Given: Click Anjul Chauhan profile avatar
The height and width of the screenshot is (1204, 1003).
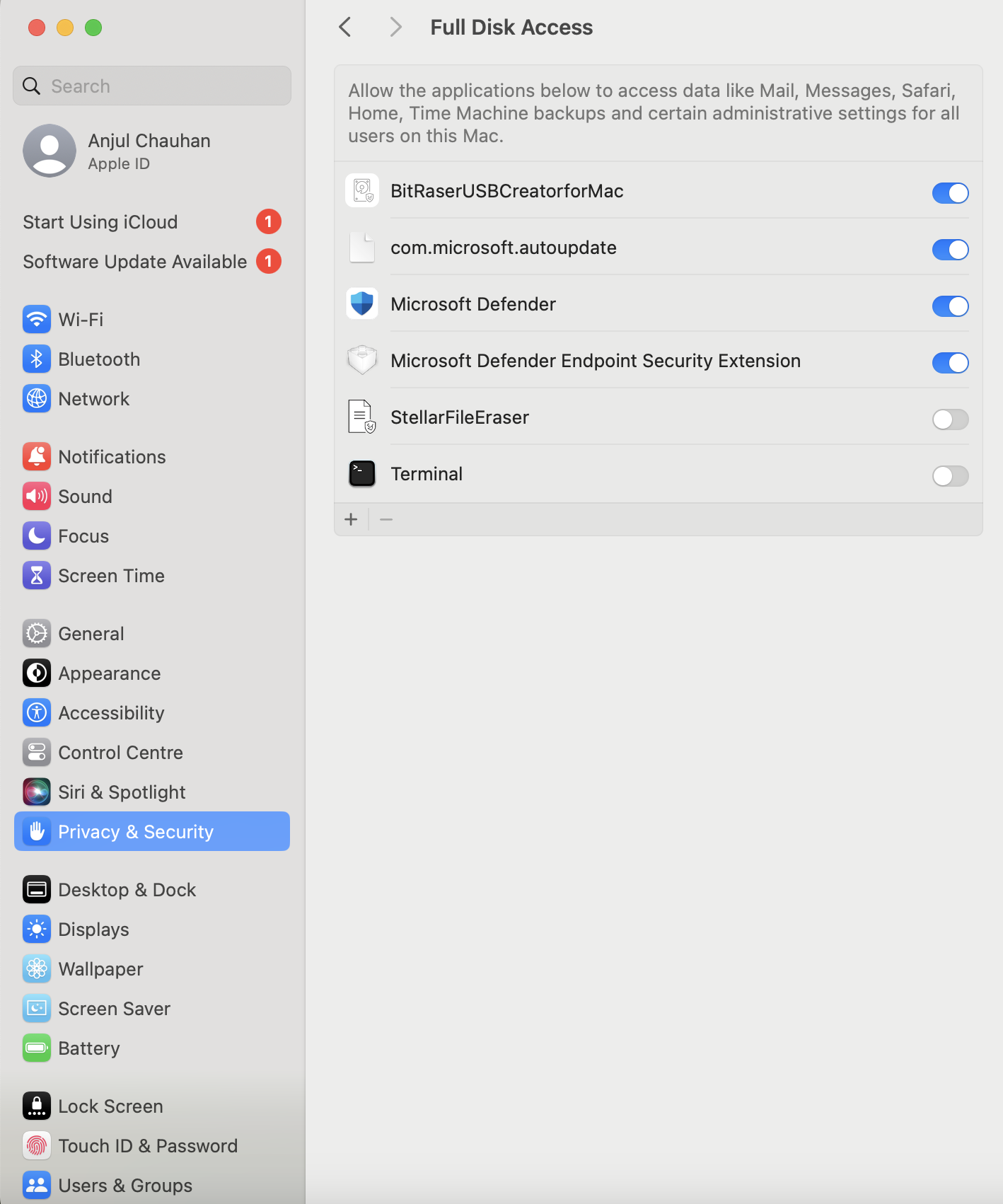Looking at the screenshot, I should point(50,151).
